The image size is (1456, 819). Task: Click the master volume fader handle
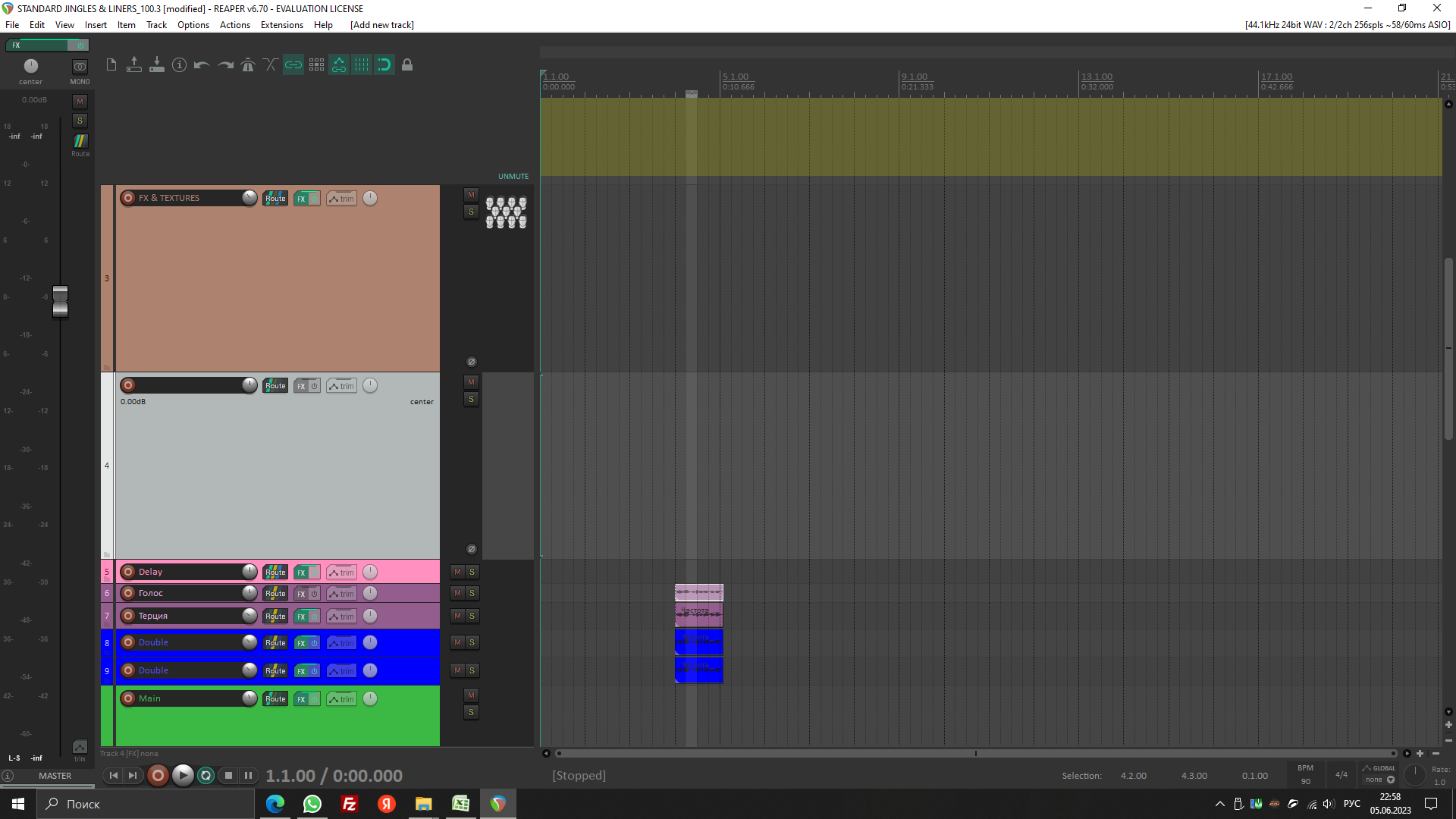point(61,302)
